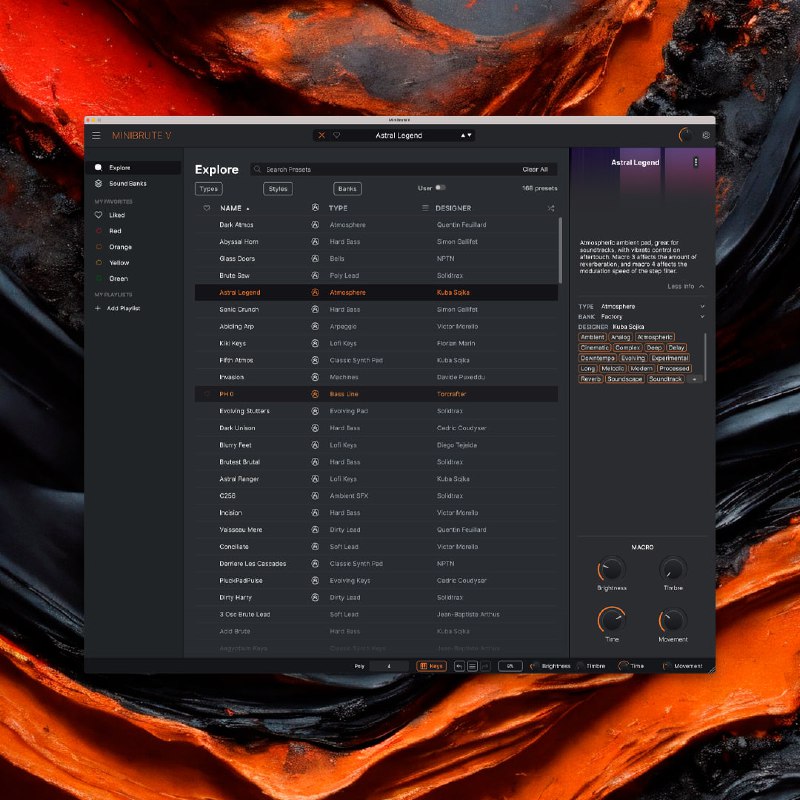
Task: Click the preset list scrollbar
Action: [x=560, y=250]
